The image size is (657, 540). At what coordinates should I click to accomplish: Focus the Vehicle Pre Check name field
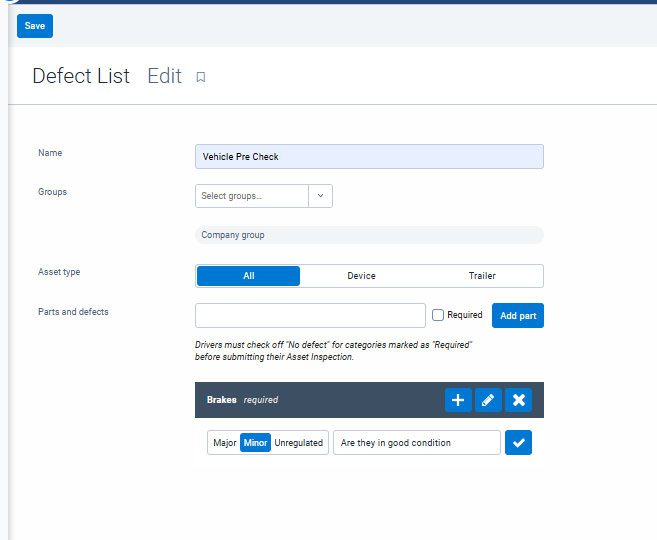click(x=369, y=157)
